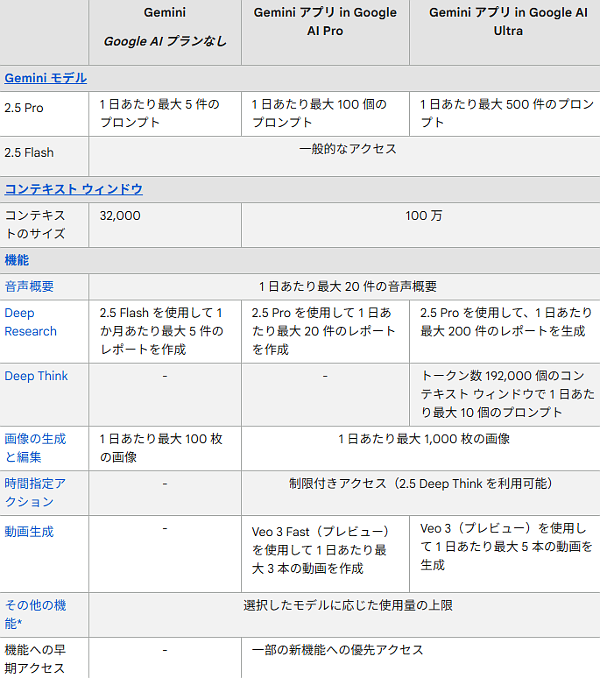Open the その他の機能* link
The image size is (600, 678).
(x=36, y=614)
